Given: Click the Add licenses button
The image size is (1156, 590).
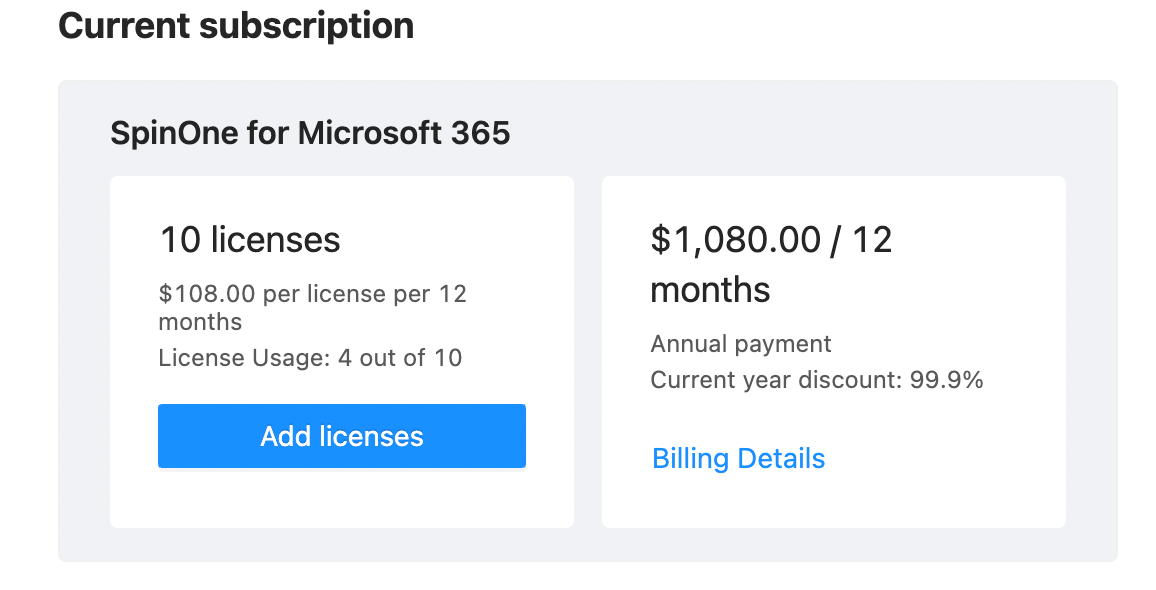Looking at the screenshot, I should (341, 436).
